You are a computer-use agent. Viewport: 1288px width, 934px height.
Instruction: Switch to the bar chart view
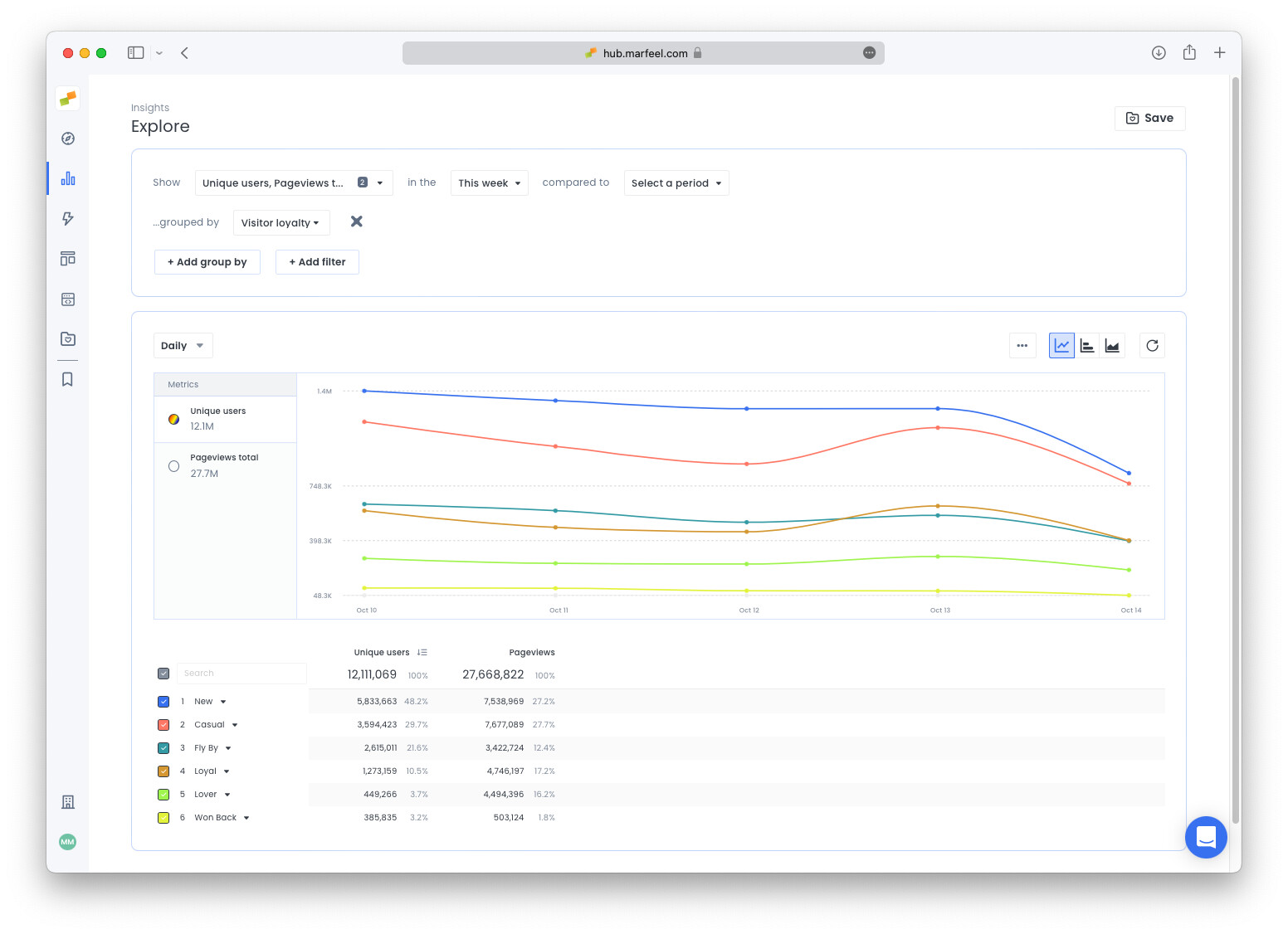click(x=1087, y=346)
